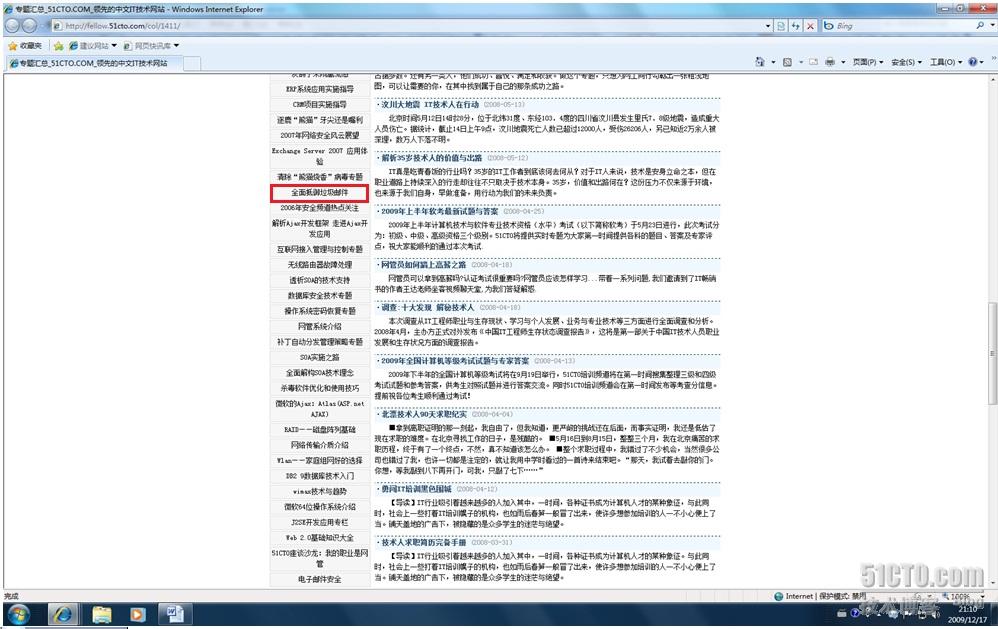
Task: Open sidebar link J2EE开发应用专栏
Action: [320, 523]
